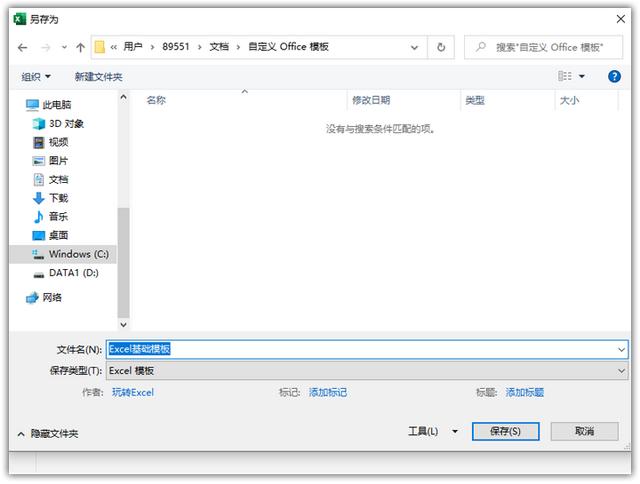640x484 pixels.
Task: Click 取消 button
Action: click(584, 431)
